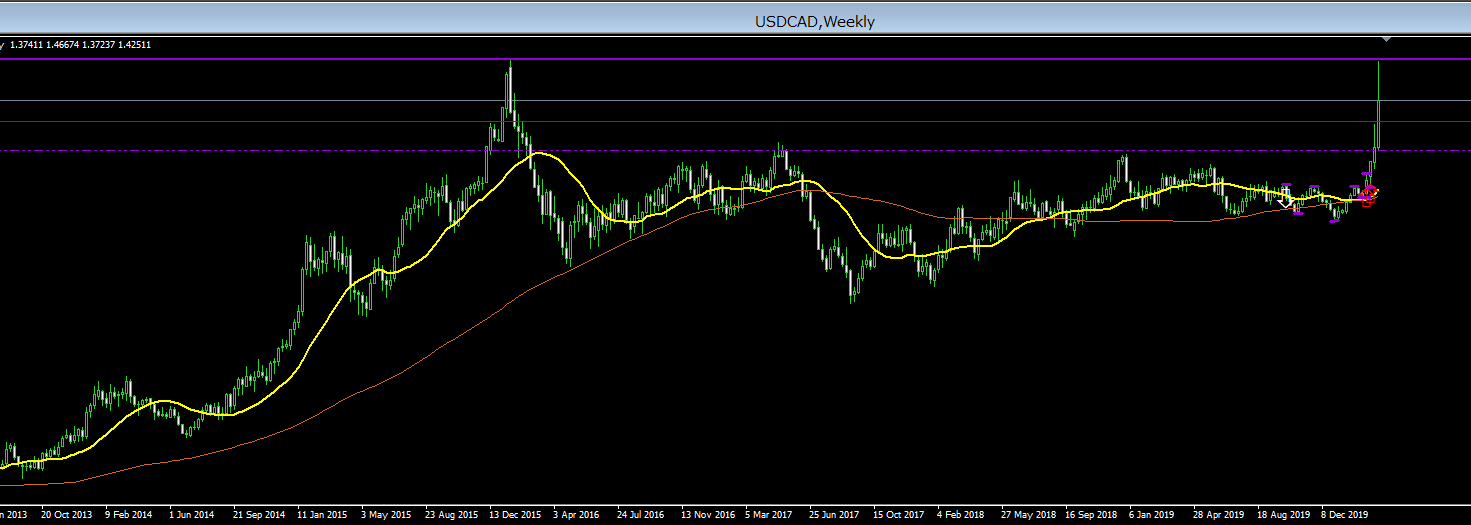Click the 23 Aug 2015 date label
This screenshot has width=1471, height=525.
point(451,515)
